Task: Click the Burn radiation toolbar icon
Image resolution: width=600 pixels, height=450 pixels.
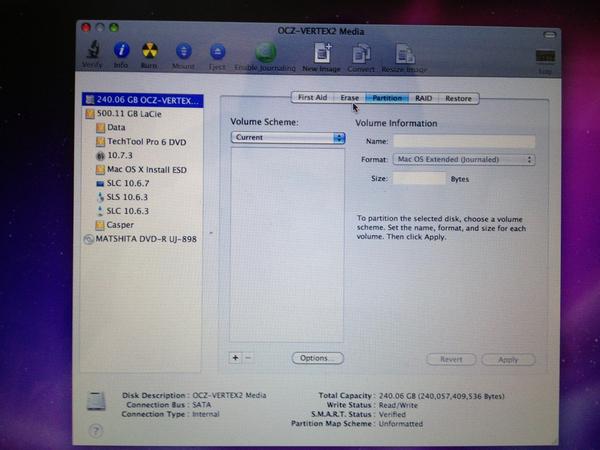Action: [150, 51]
